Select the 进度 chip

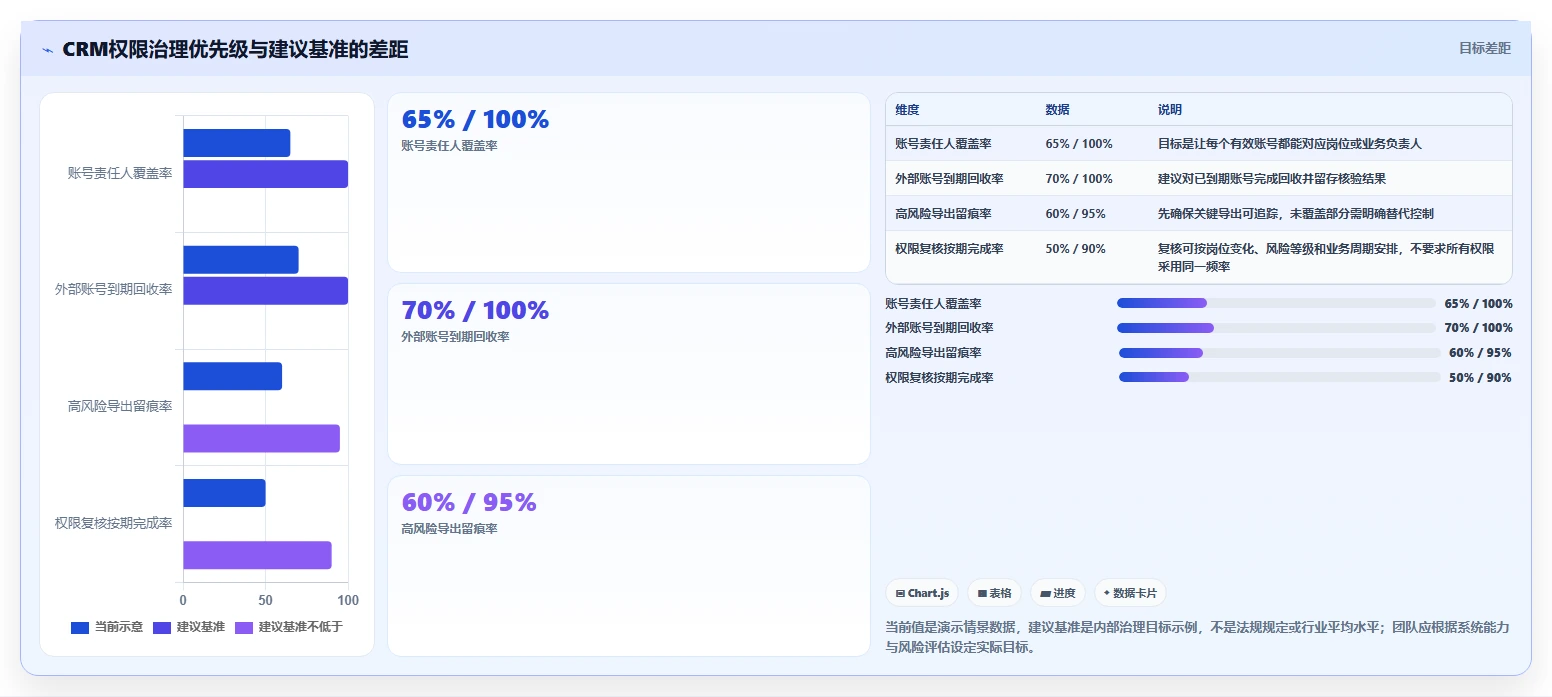[x=1057, y=593]
